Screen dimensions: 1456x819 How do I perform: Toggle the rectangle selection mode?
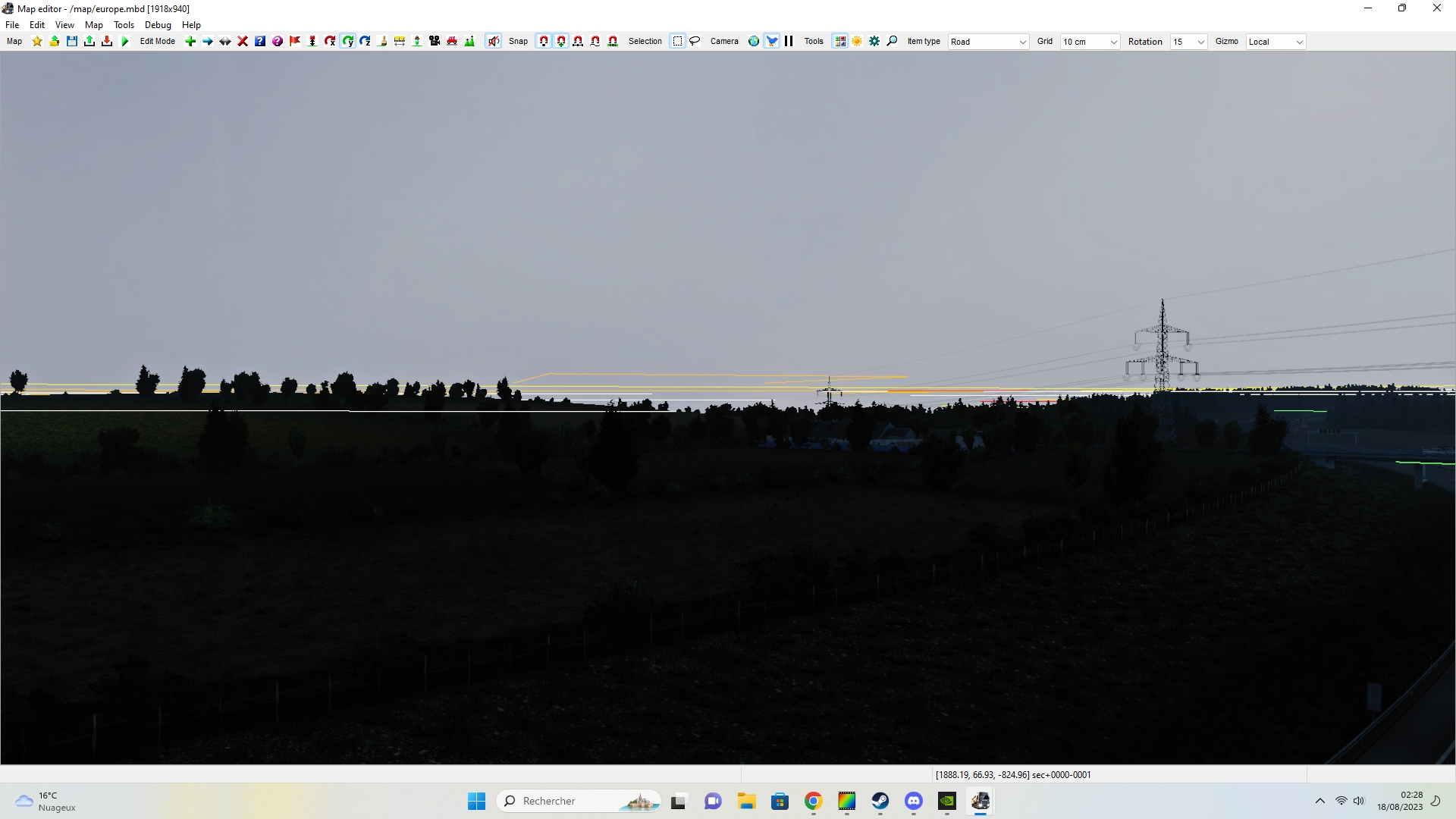[677, 42]
